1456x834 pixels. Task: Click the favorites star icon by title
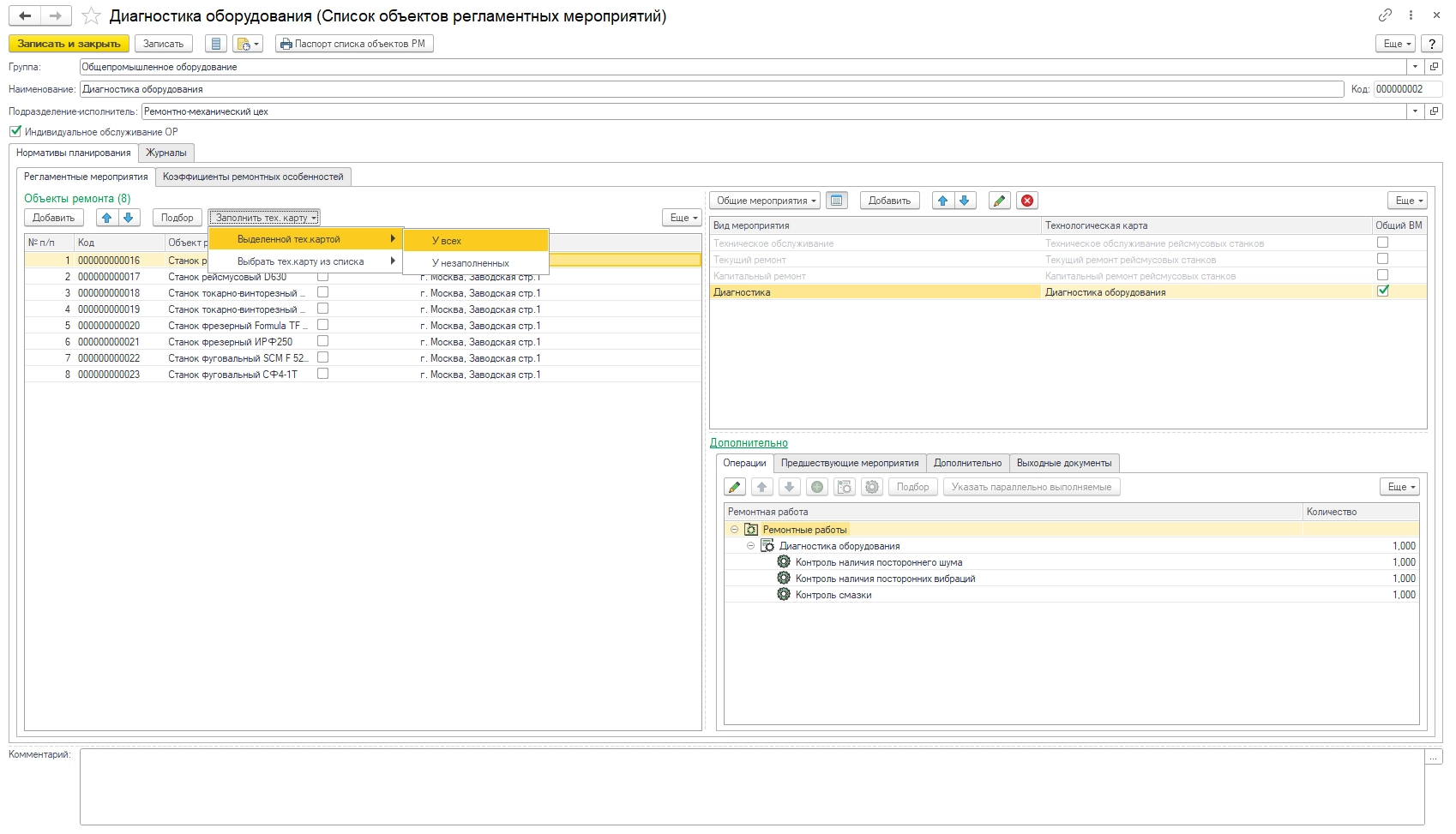(91, 16)
